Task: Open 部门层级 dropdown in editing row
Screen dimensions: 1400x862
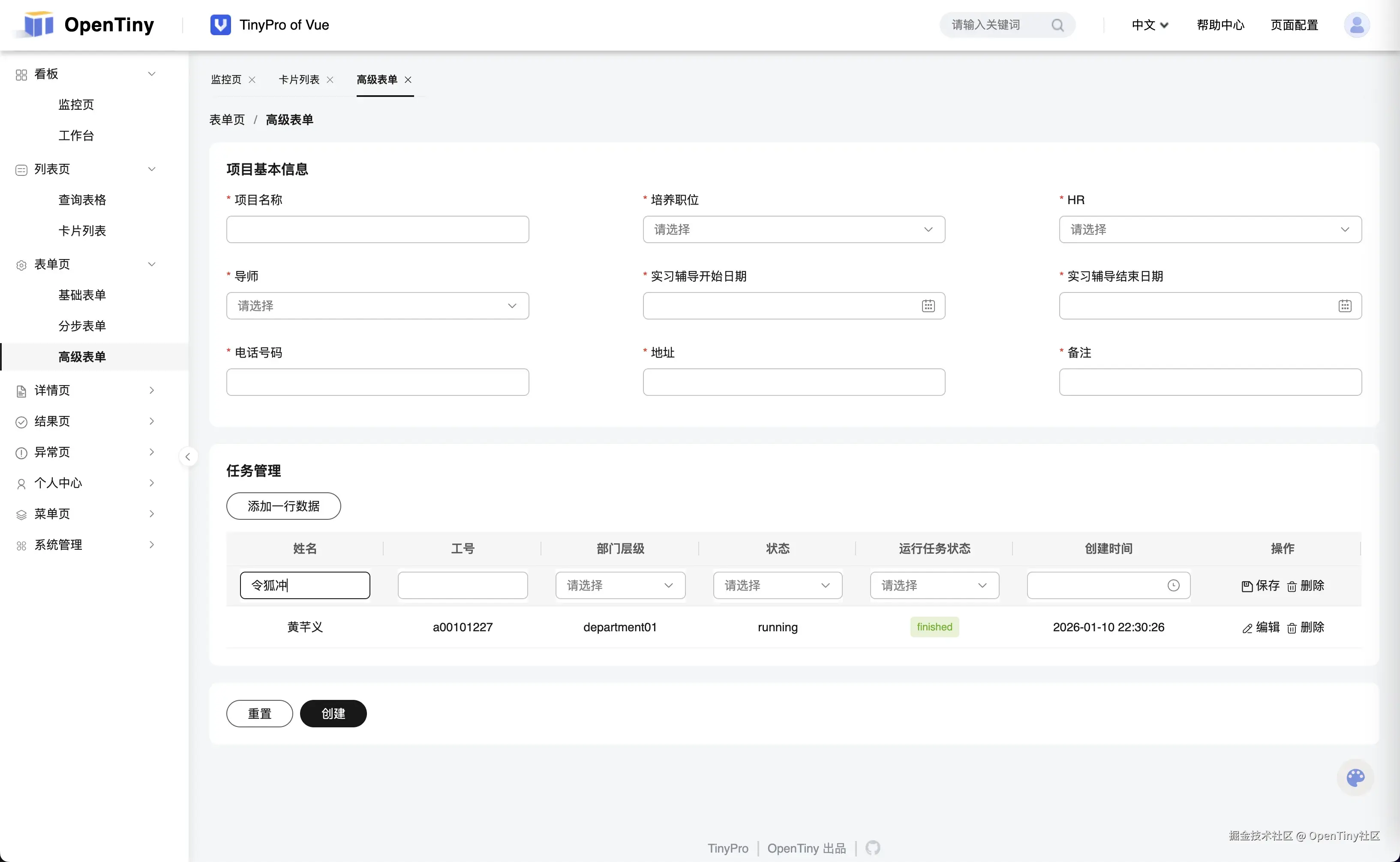Action: point(620,585)
